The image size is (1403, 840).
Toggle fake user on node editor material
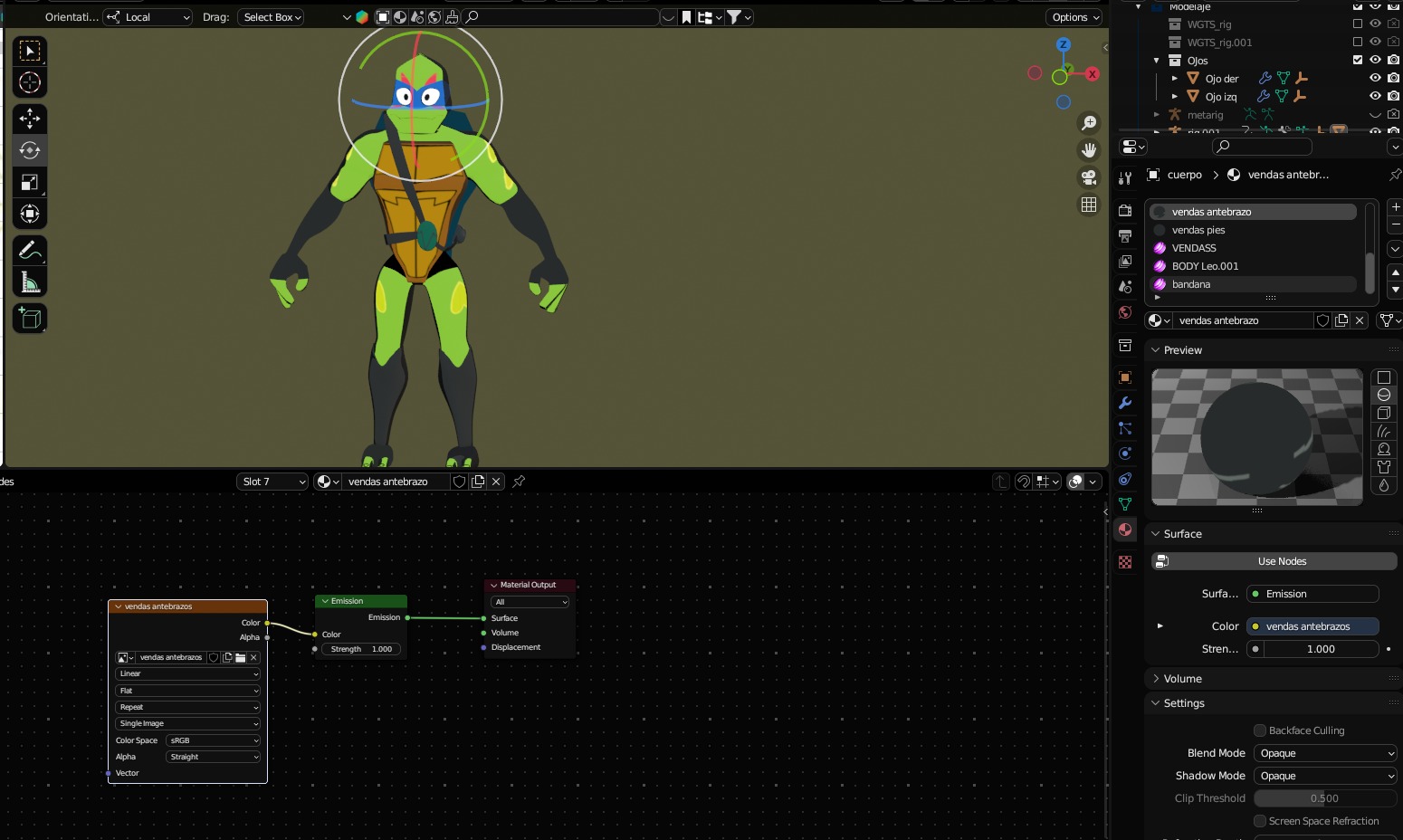[460, 482]
